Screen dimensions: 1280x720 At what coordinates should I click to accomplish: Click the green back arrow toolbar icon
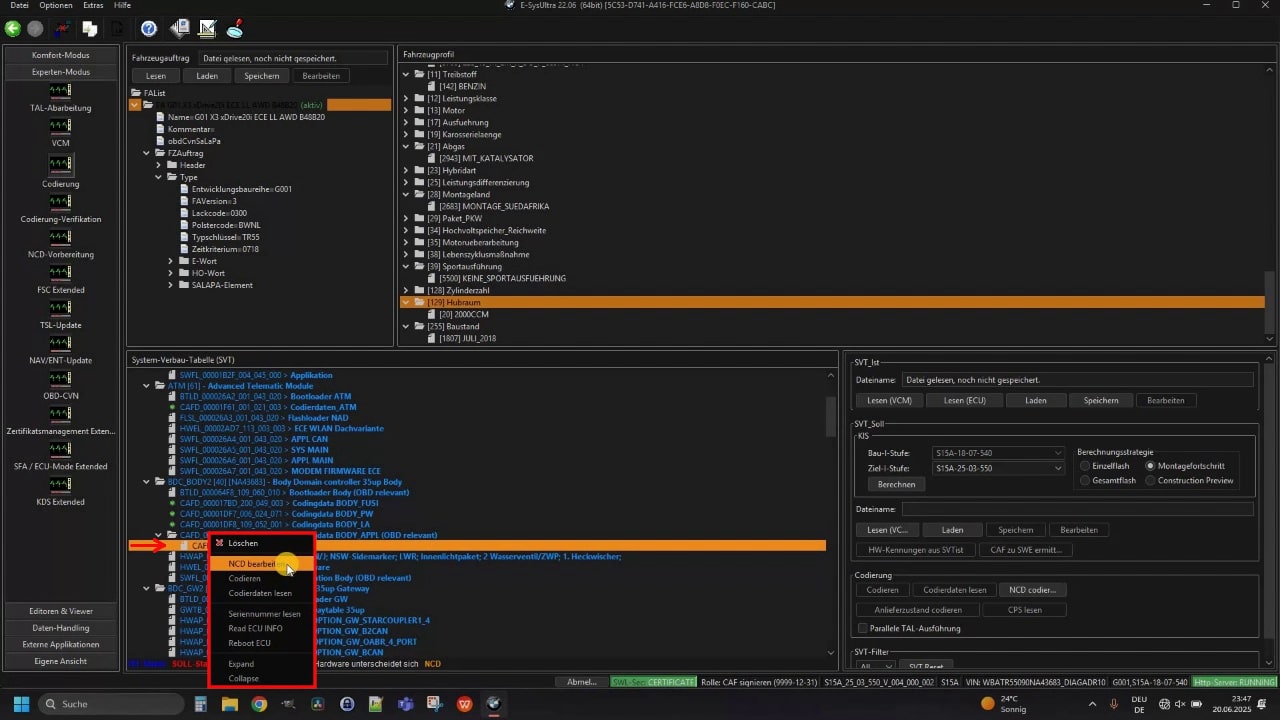point(13,29)
